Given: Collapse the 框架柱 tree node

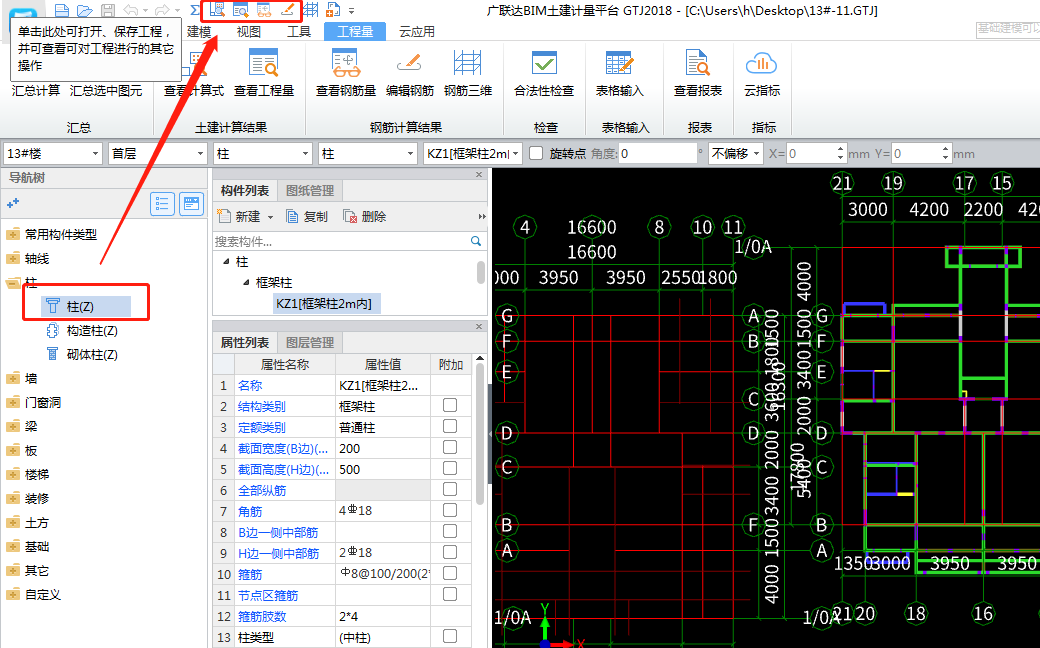Looking at the screenshot, I should (246, 283).
